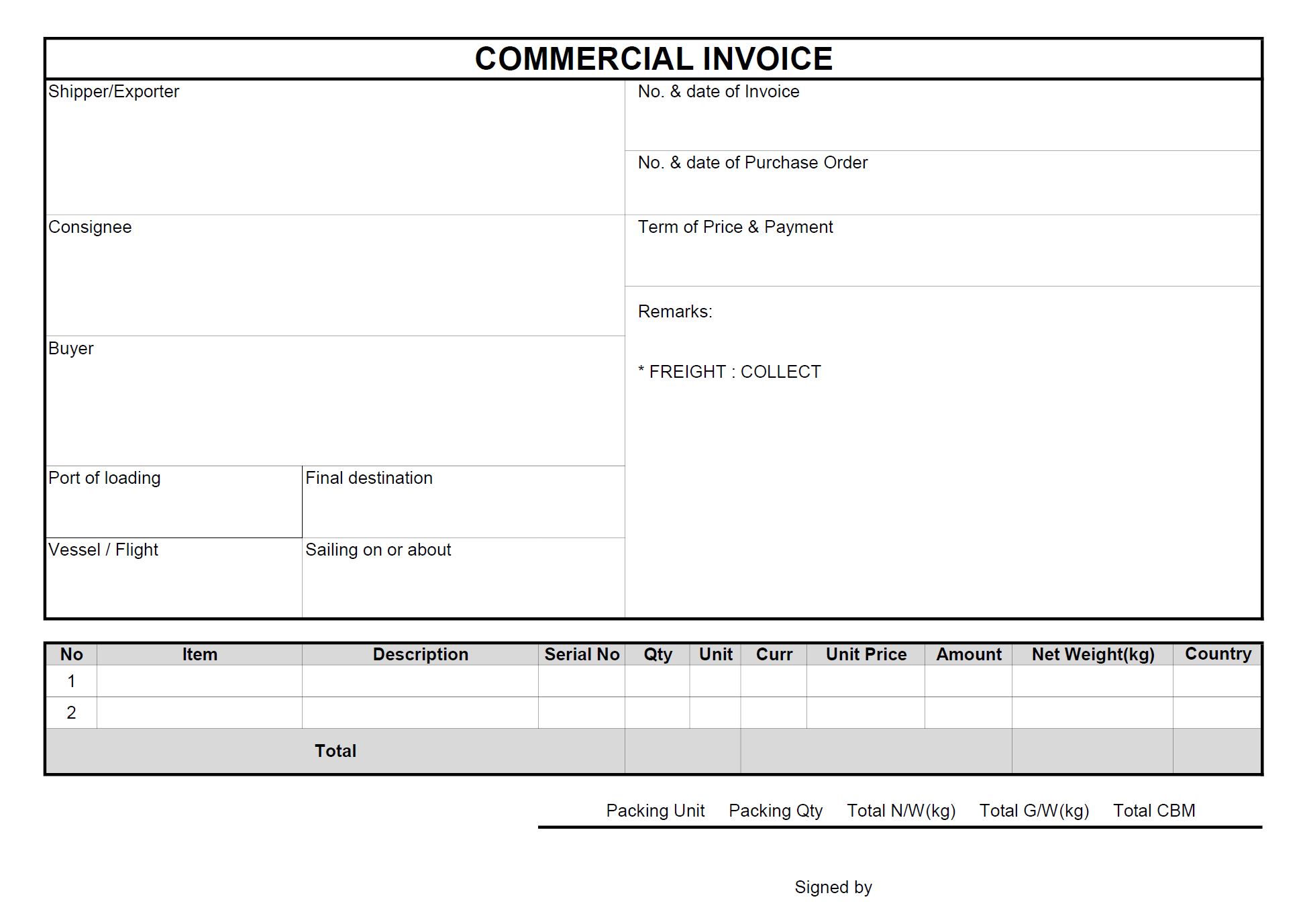This screenshot has height=924, width=1305.
Task: Click row number 1 in table
Action: pos(71,681)
